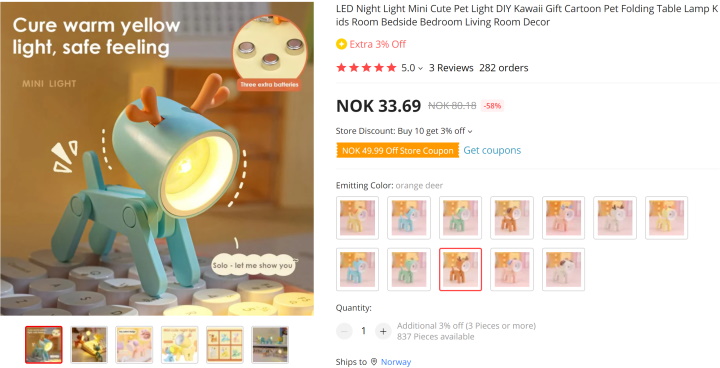View the last product gallery thumbnail
This screenshot has width=720, height=368.
point(270,345)
